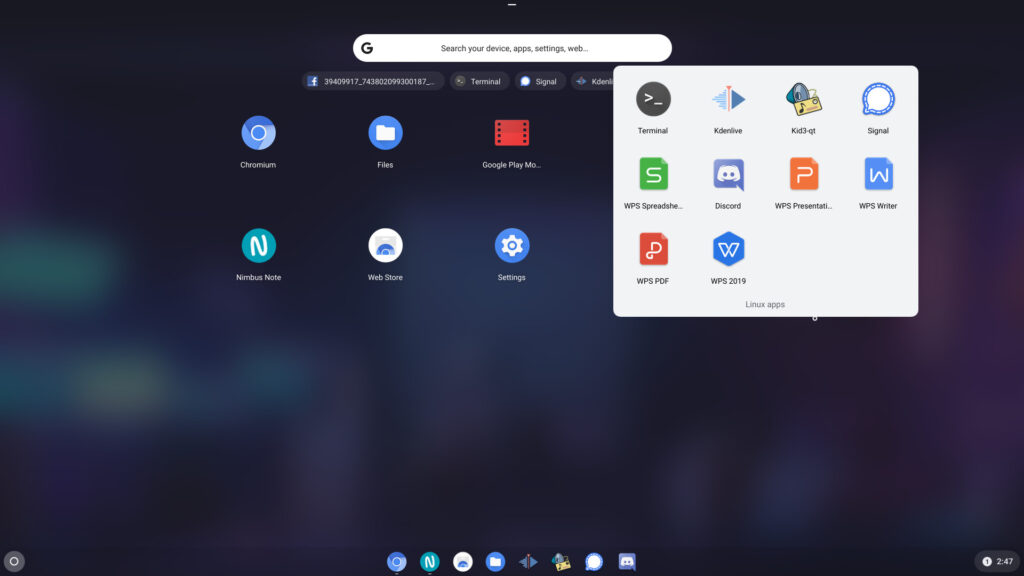Launch Terminal in Linux apps folder
The width and height of the screenshot is (1024, 576).
click(653, 99)
